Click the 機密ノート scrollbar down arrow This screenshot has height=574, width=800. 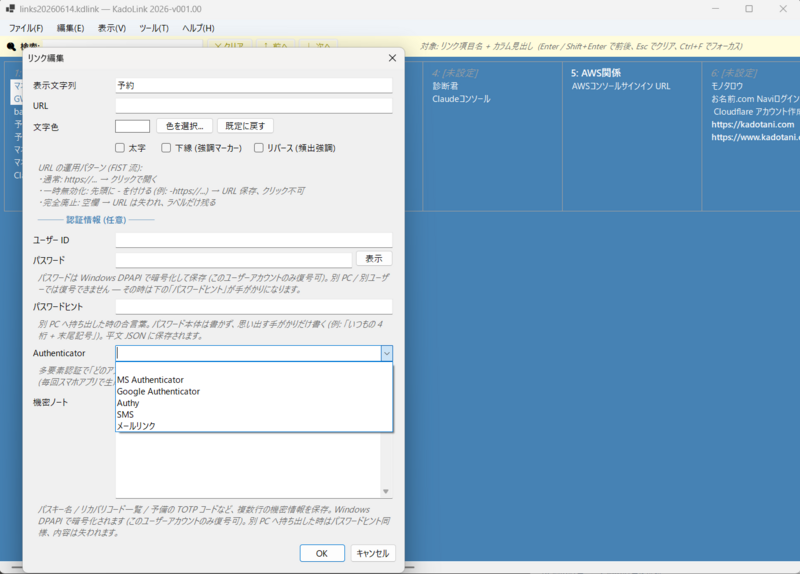coord(386,491)
